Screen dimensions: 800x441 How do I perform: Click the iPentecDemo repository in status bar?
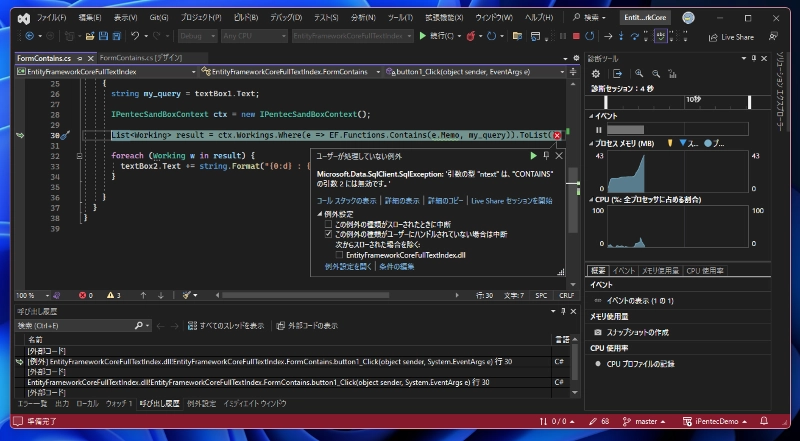pos(714,422)
